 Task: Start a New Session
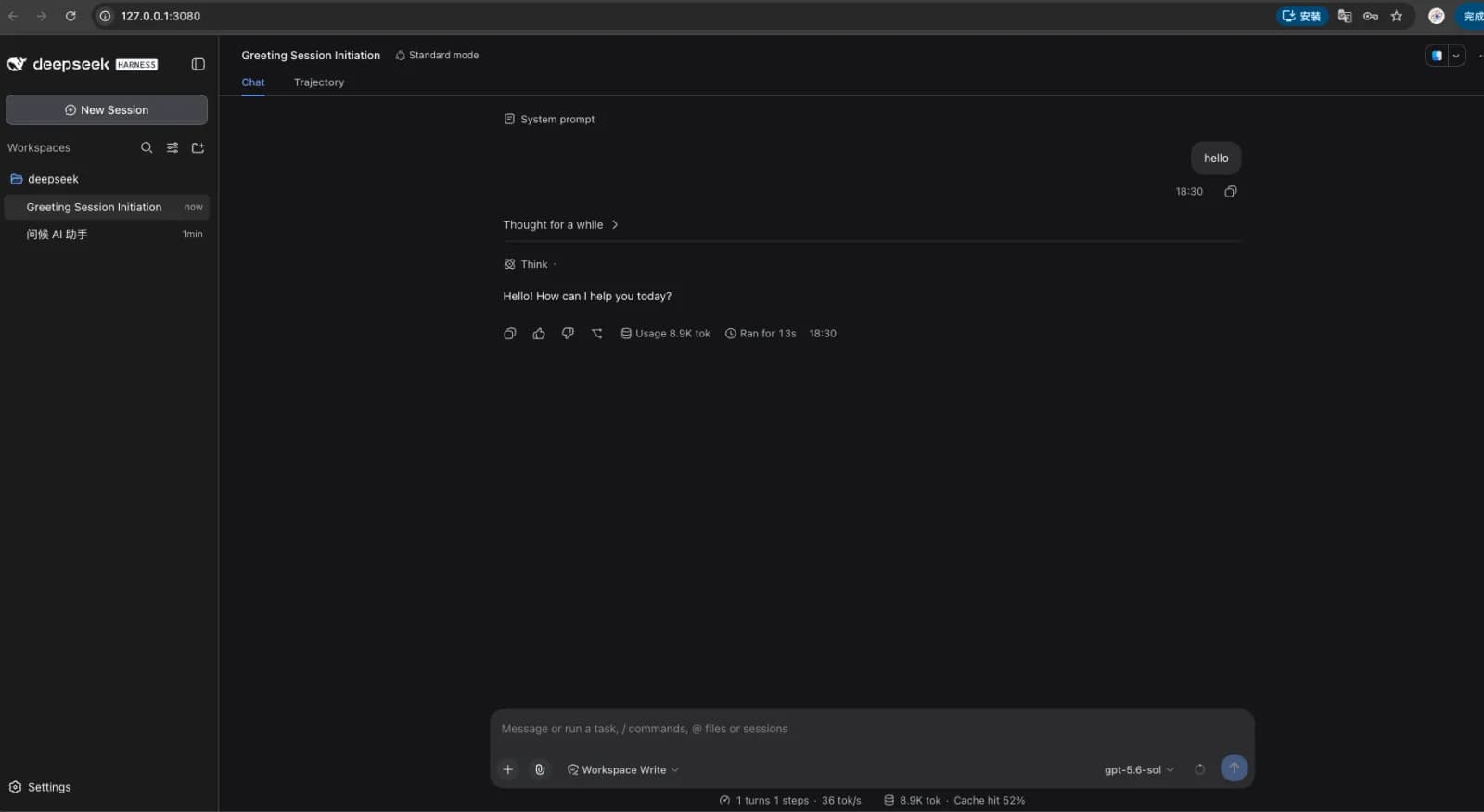pyautogui.click(x=107, y=109)
